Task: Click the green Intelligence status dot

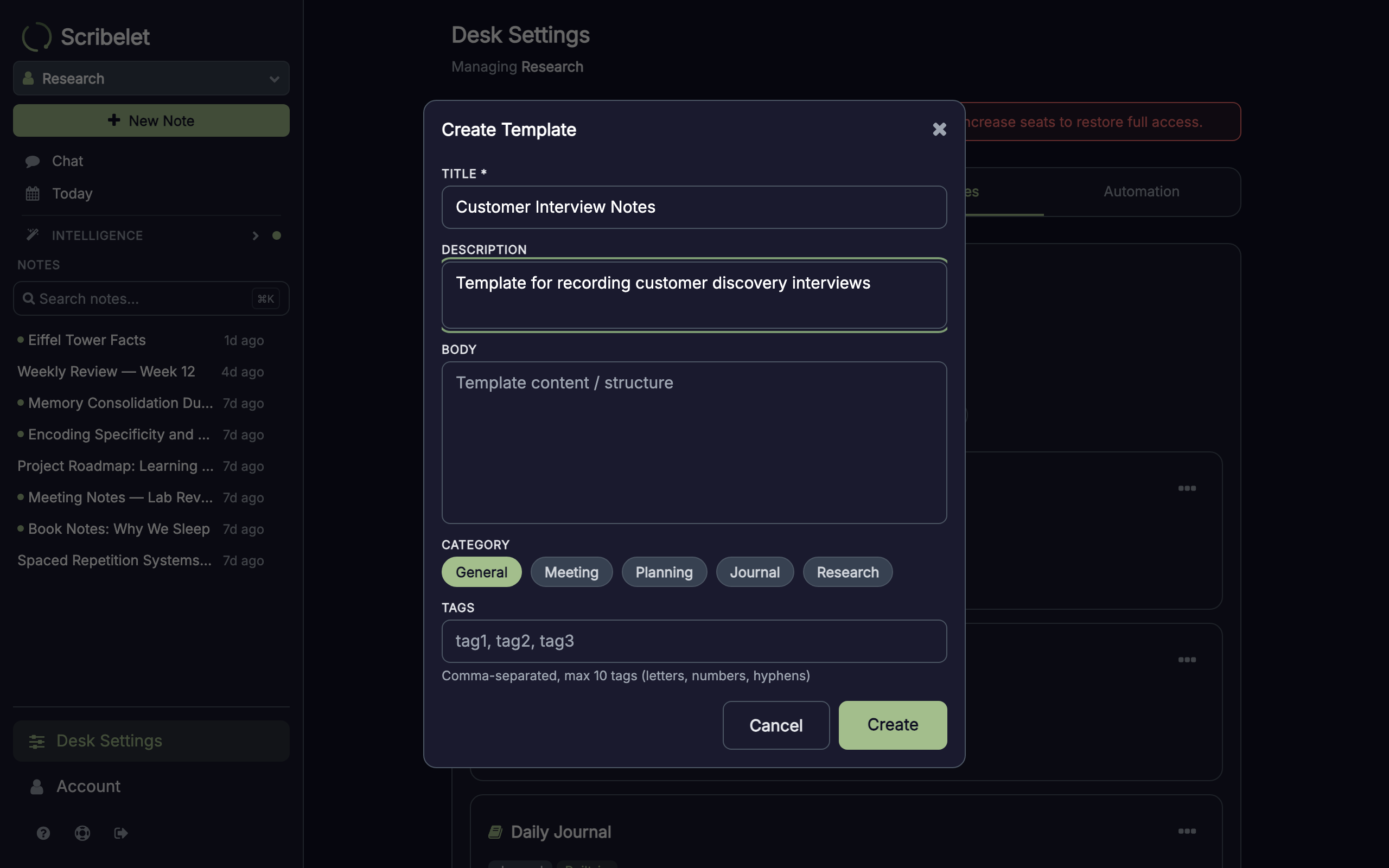Action: (x=277, y=235)
